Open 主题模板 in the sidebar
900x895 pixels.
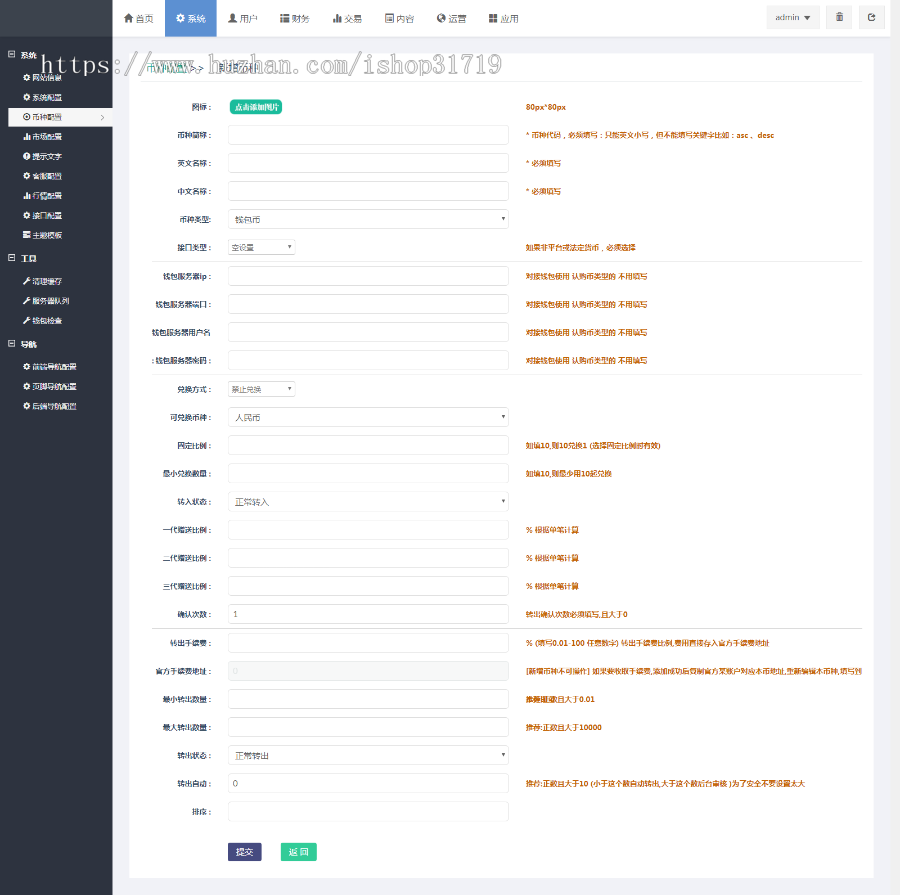tap(42, 235)
